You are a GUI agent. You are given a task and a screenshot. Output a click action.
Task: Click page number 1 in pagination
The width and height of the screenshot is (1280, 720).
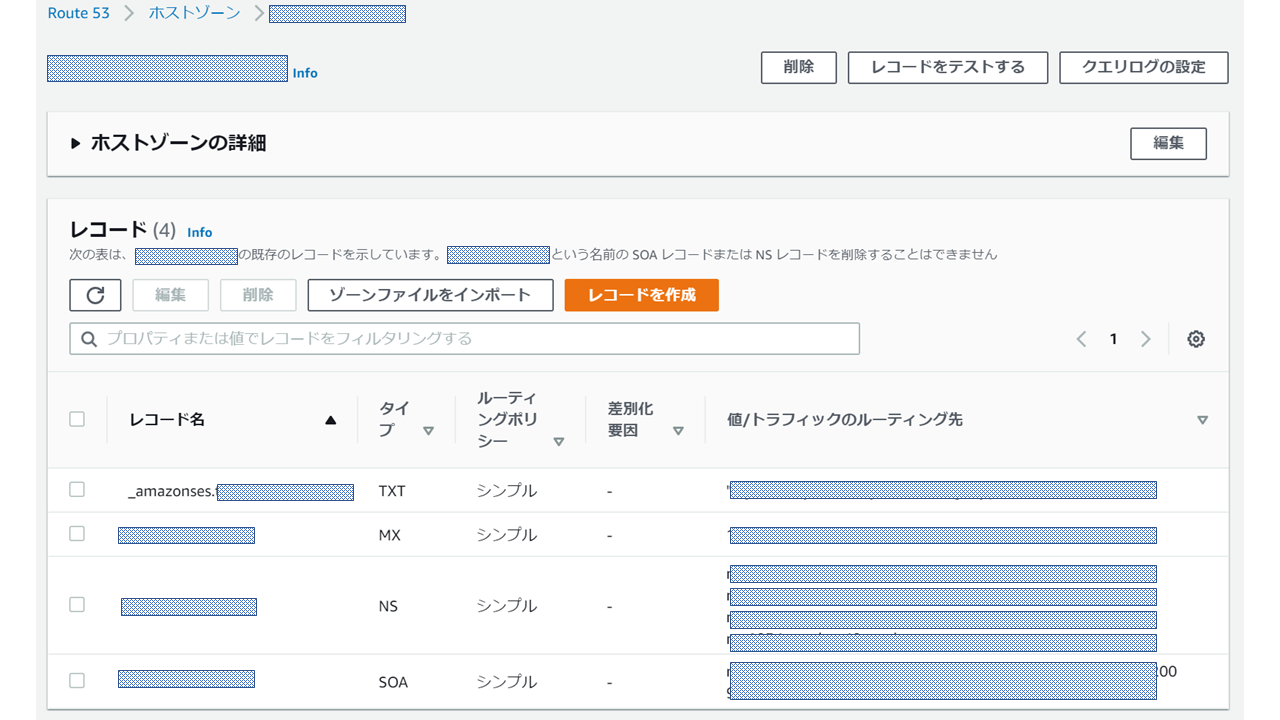tap(1113, 339)
